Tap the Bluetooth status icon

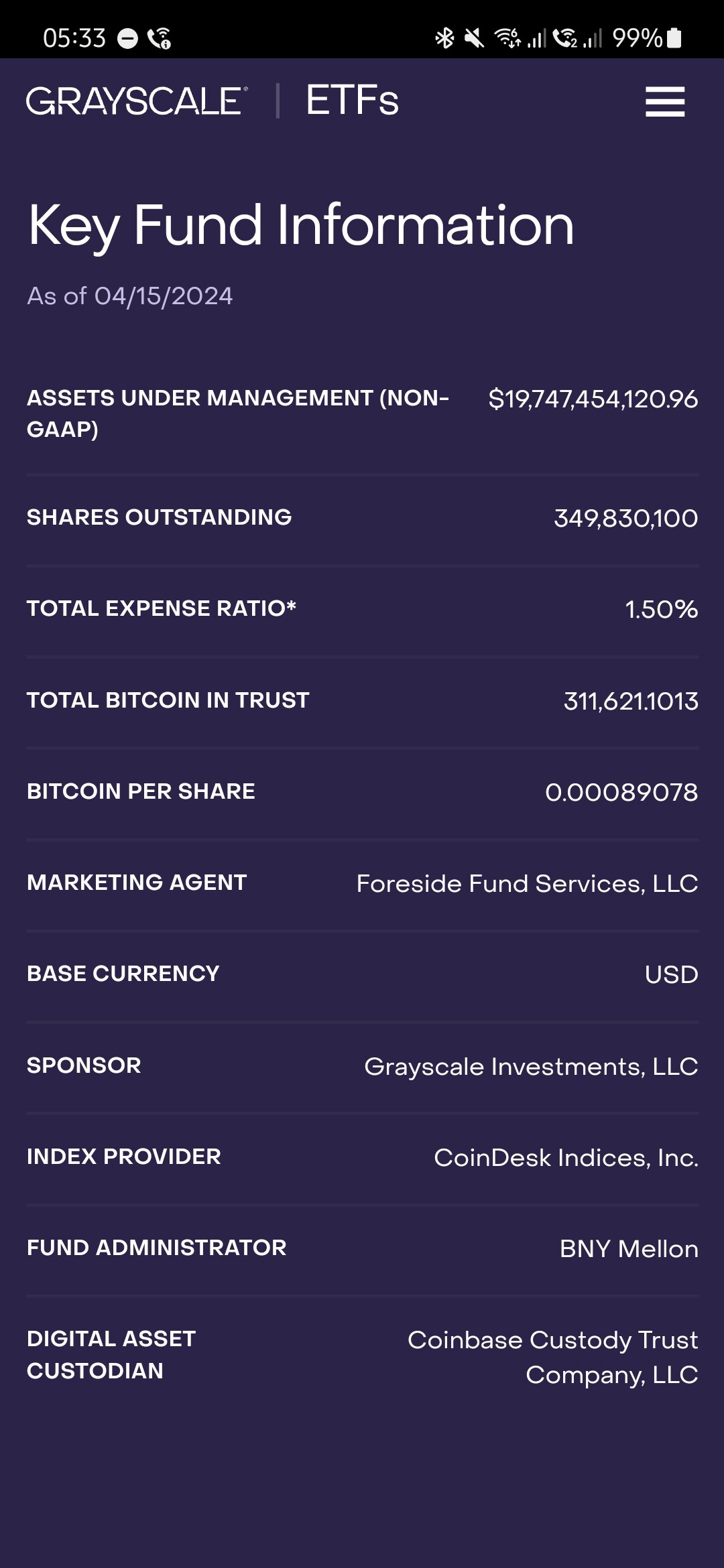(444, 38)
